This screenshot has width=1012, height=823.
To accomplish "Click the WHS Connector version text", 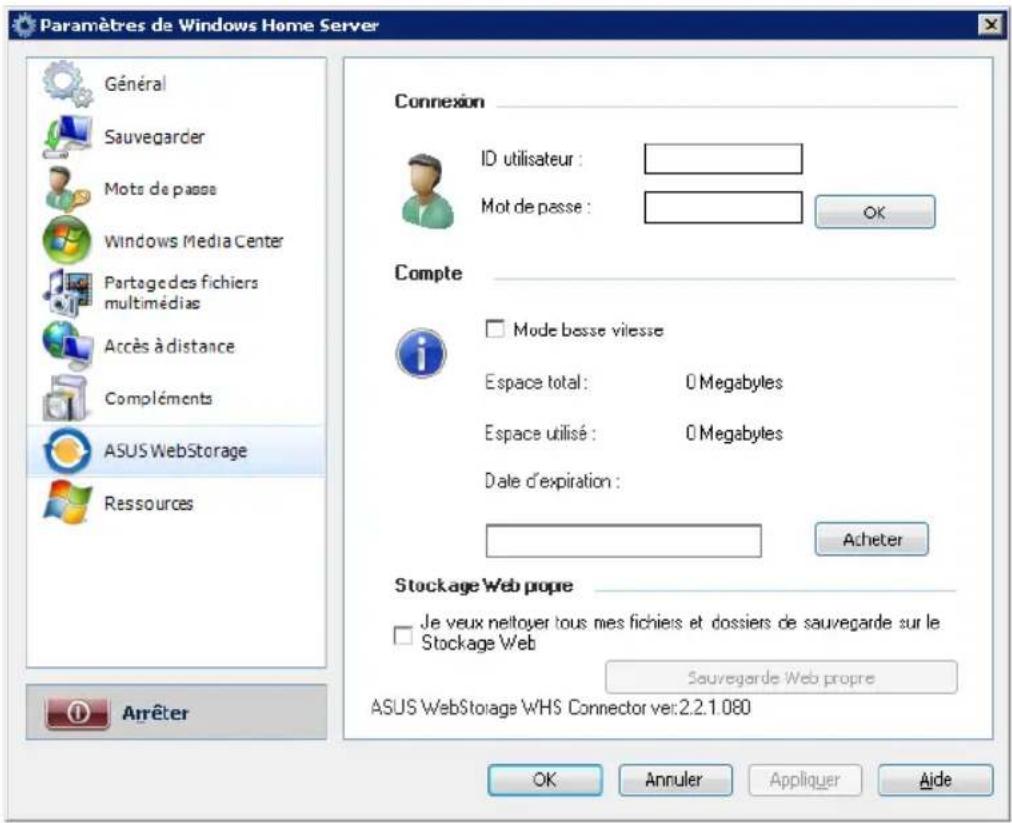I will point(560,707).
